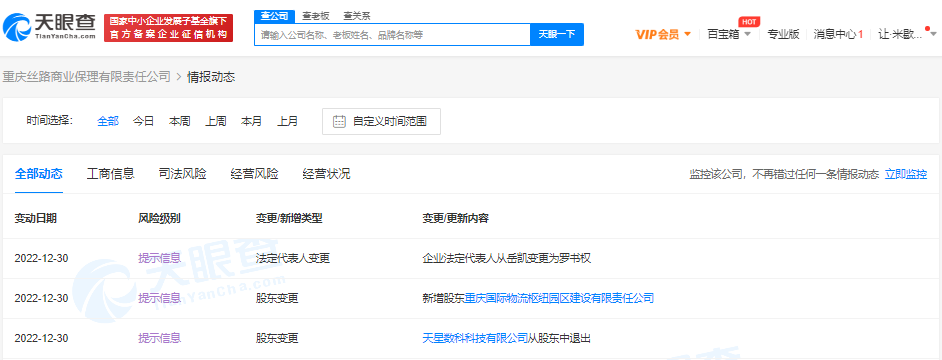
Task: Click the red HOT badge
Action: click(749, 22)
